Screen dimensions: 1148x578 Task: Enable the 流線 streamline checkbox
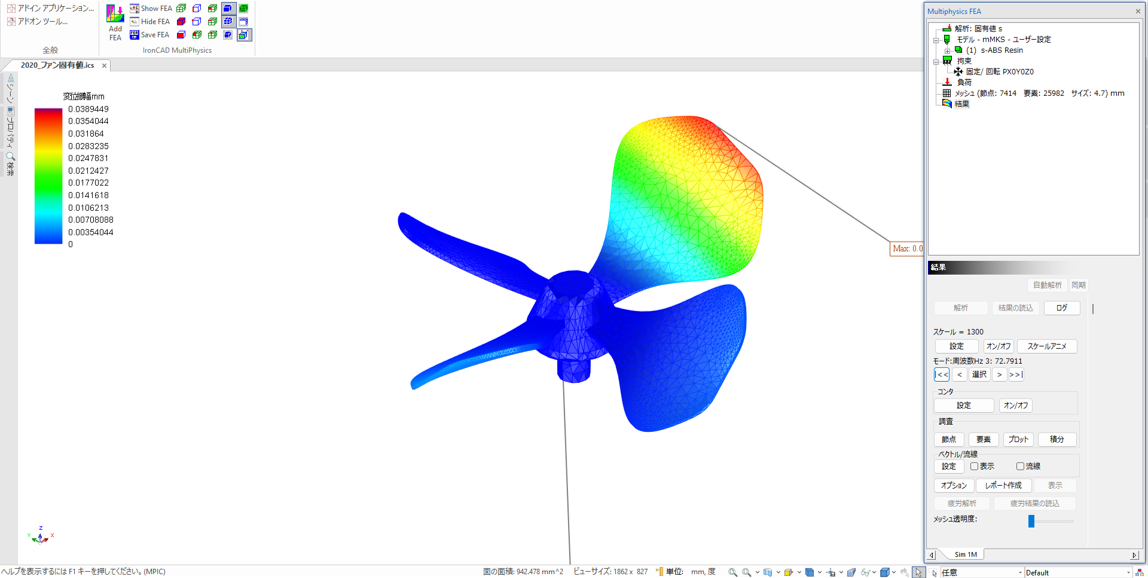click(x=1020, y=467)
